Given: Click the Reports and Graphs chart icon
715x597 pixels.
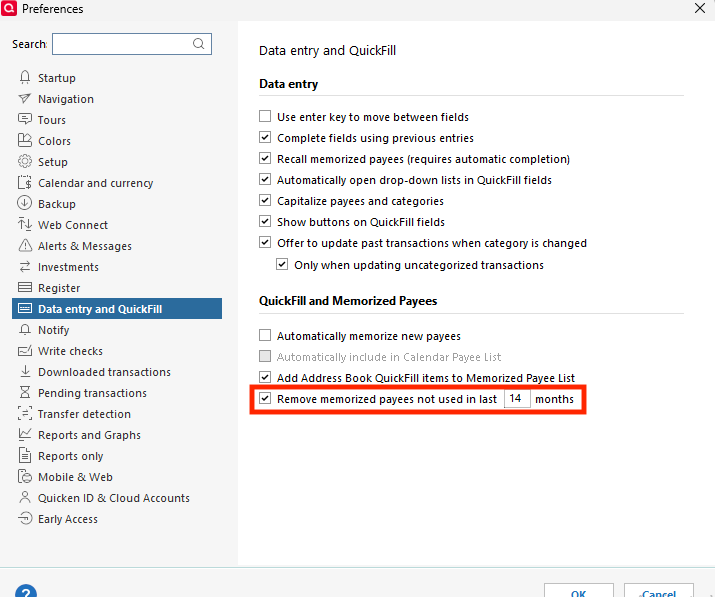Looking at the screenshot, I should (x=25, y=434).
